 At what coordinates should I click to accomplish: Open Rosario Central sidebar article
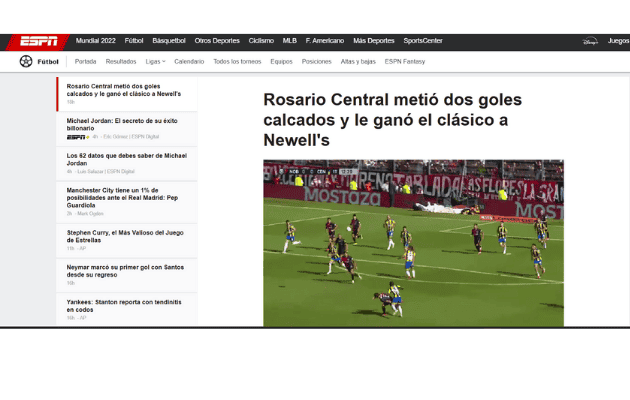coord(127,94)
